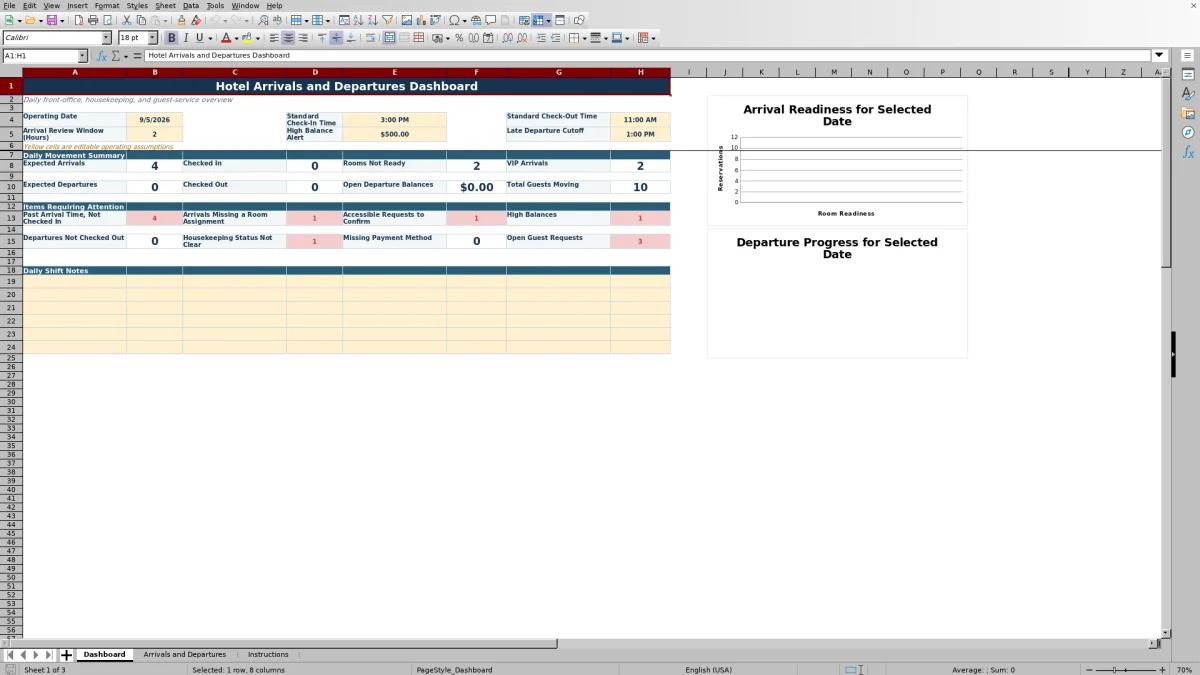This screenshot has height=675, width=1200.
Task: Open the Font Color dropdown arrow
Action: point(237,38)
